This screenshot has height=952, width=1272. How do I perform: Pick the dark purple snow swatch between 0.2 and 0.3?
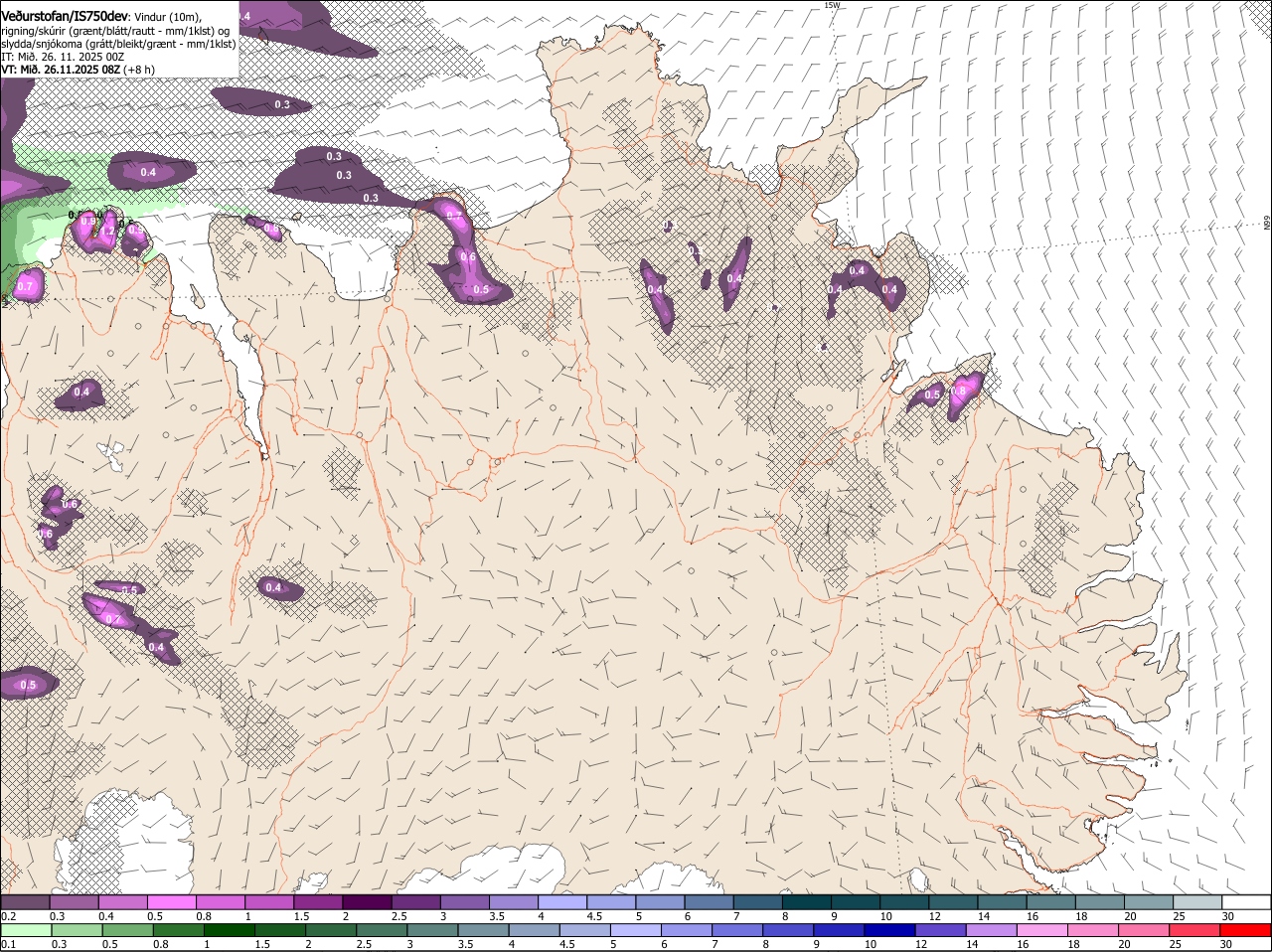[x=25, y=901]
